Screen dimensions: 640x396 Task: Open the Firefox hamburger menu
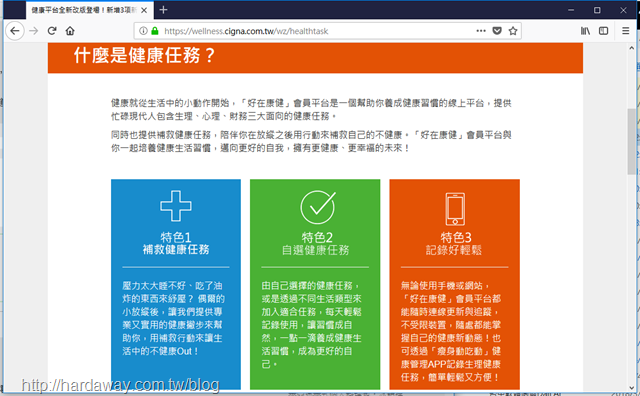click(x=625, y=31)
